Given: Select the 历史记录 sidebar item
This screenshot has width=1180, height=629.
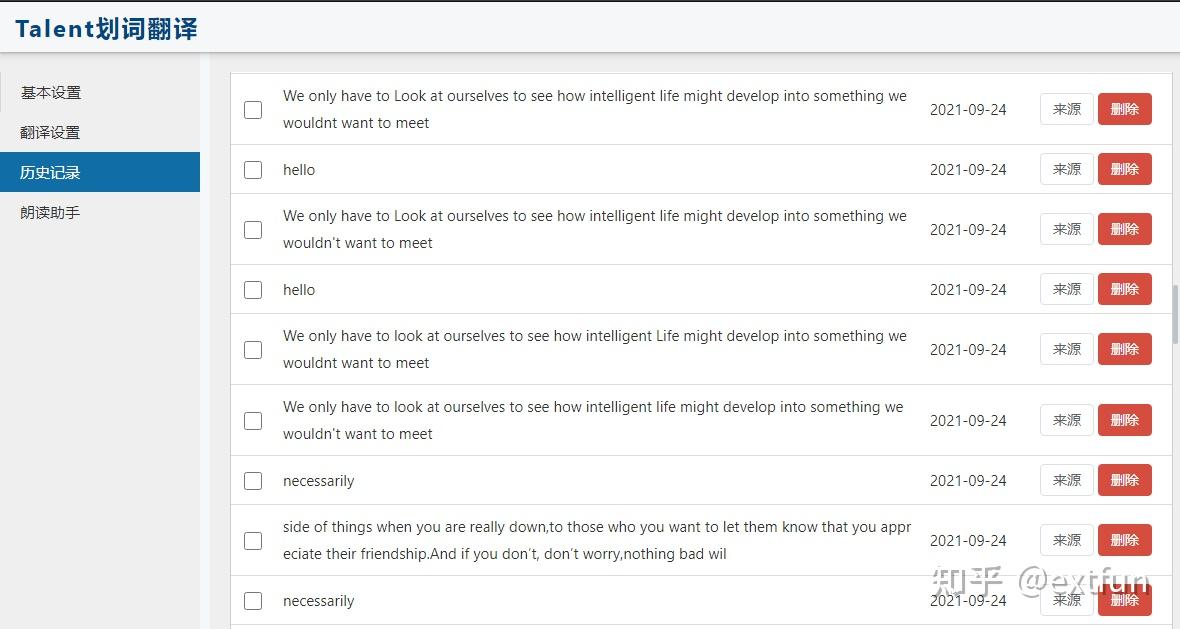Looking at the screenshot, I should (50, 172).
